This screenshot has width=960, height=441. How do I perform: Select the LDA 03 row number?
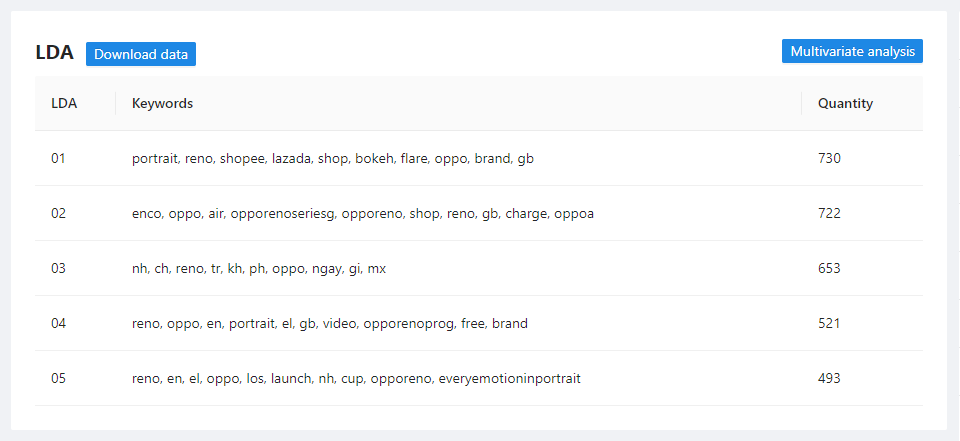coord(58,268)
